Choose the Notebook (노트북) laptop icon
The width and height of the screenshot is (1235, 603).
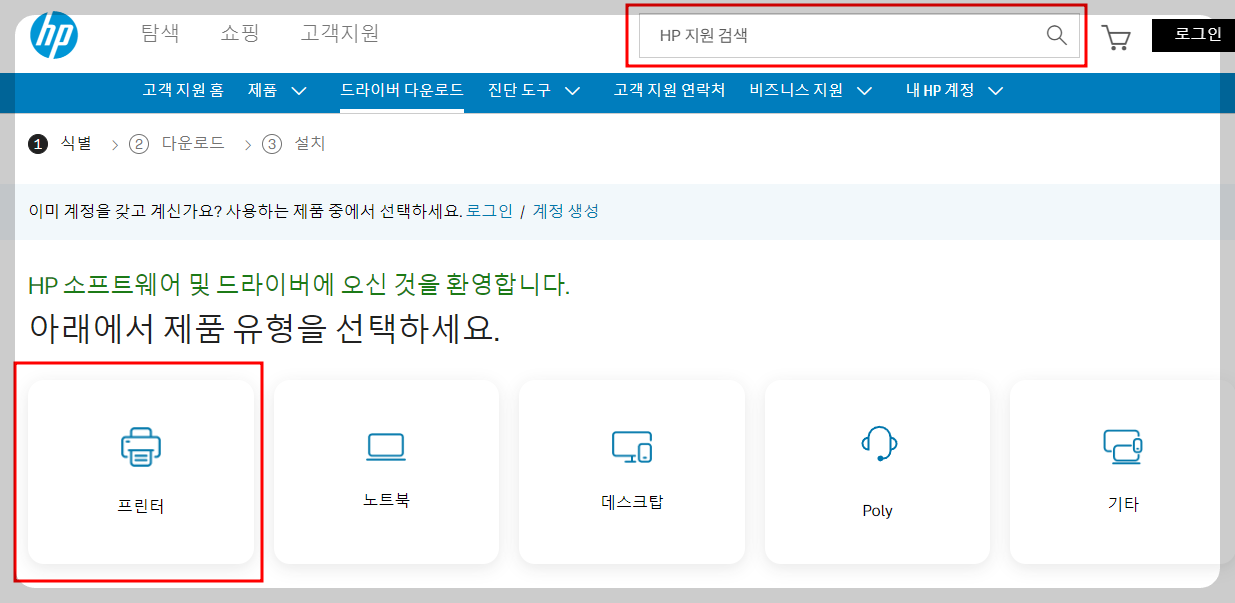(386, 449)
